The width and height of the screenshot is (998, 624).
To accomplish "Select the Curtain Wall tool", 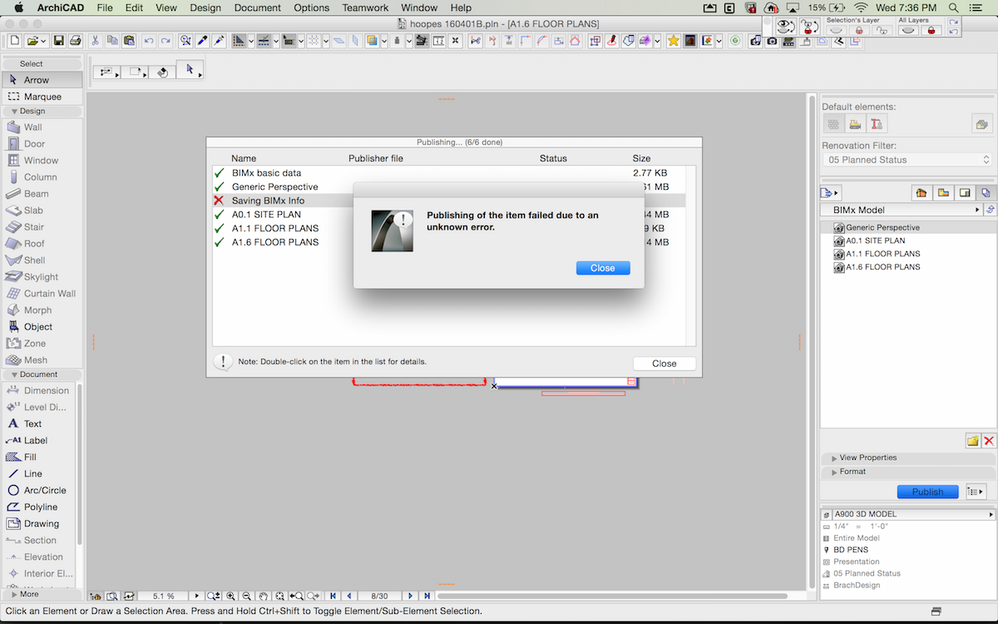I will click(42, 294).
